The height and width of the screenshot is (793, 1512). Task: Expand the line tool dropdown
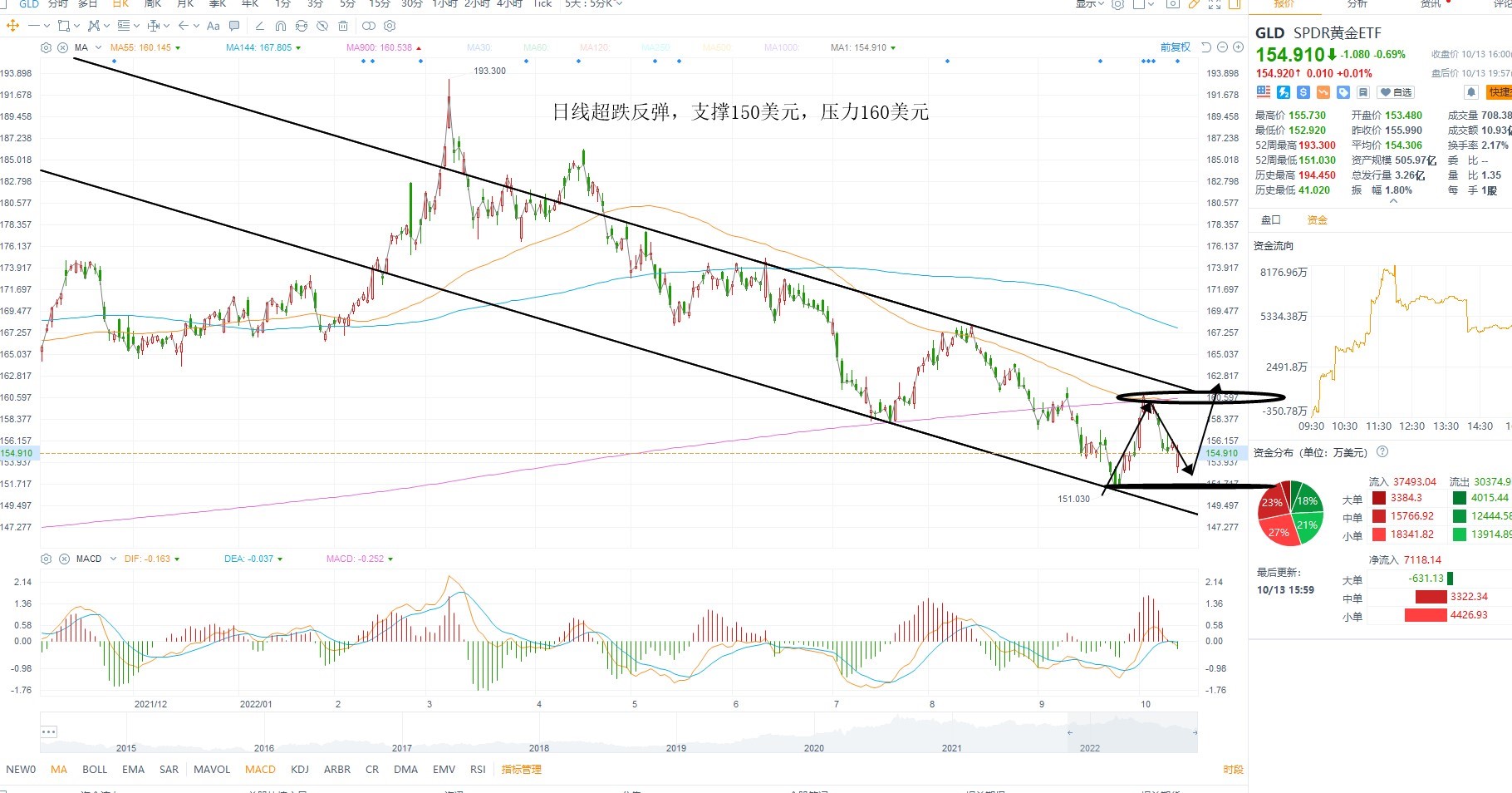pyautogui.click(x=47, y=26)
